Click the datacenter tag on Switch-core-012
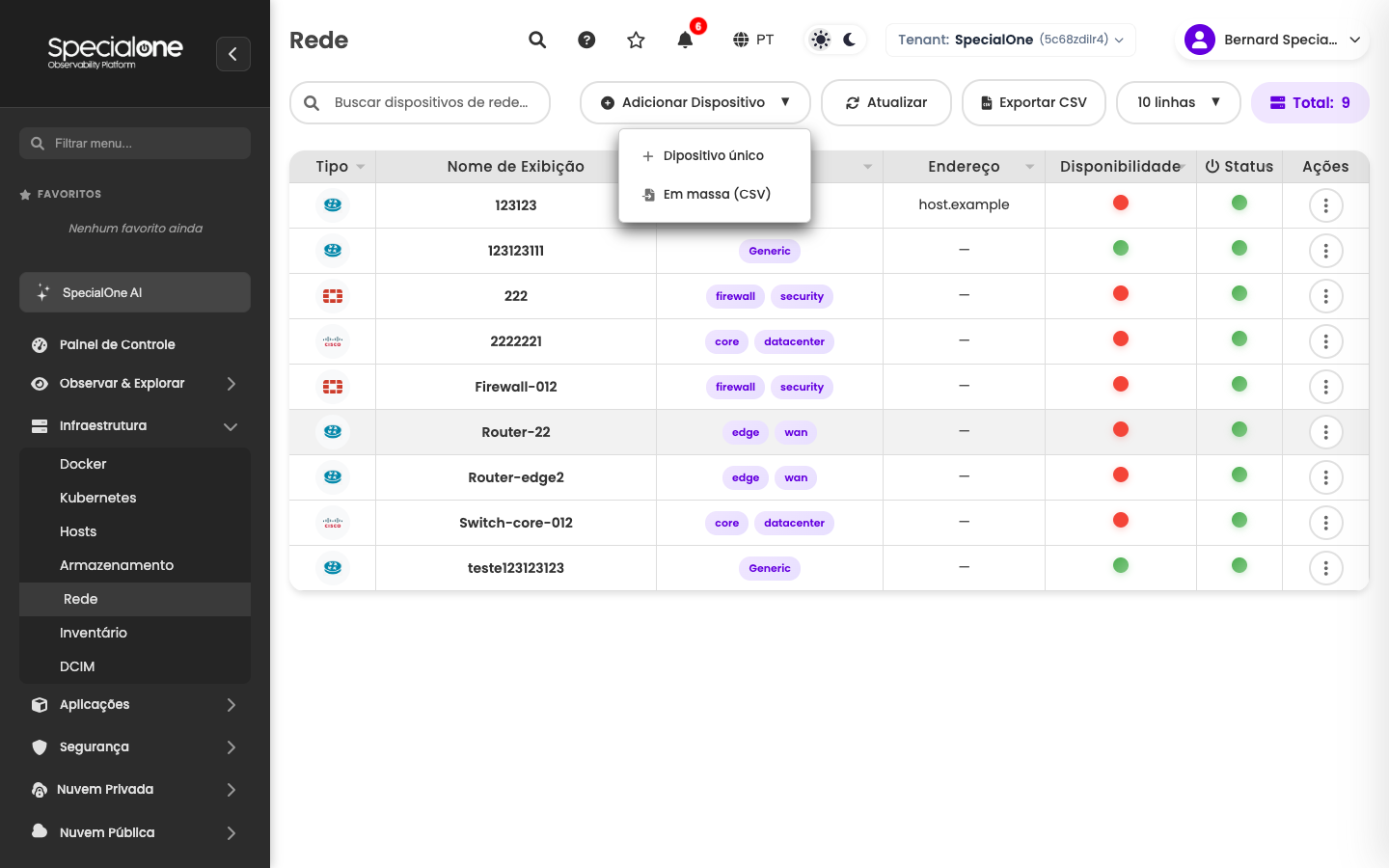Viewport: 1389px width, 868px height. pyautogui.click(x=795, y=523)
